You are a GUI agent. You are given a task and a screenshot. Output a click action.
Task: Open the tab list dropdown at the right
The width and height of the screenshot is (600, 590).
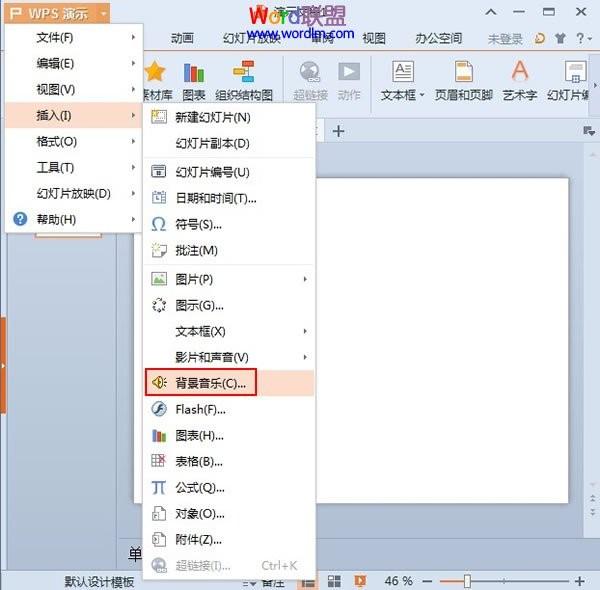589,131
